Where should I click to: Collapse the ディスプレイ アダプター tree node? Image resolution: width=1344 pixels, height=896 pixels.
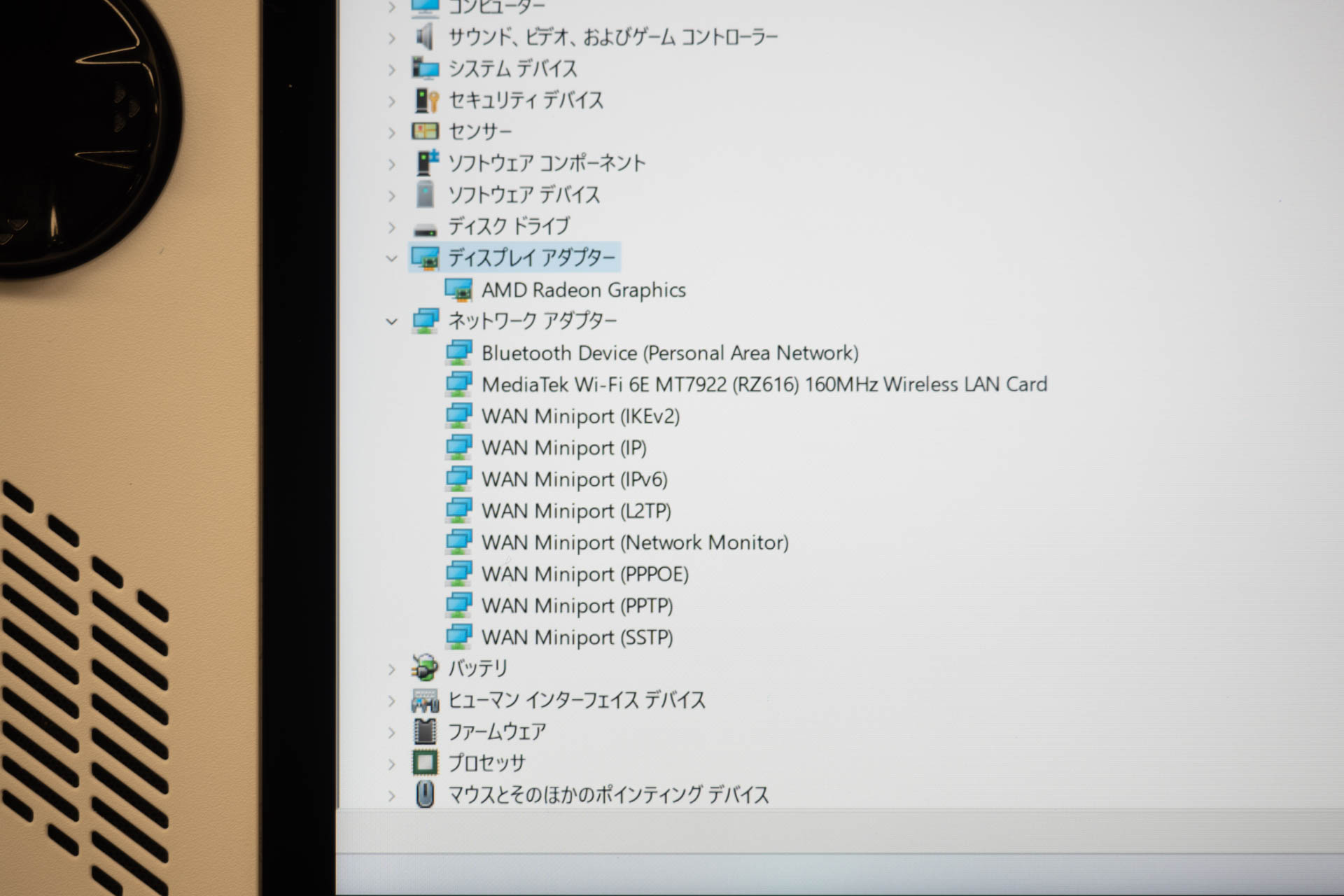click(x=392, y=258)
